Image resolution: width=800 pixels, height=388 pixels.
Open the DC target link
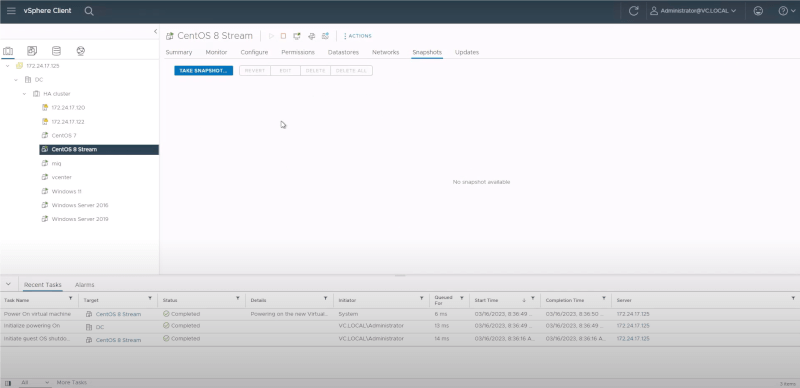click(99, 327)
